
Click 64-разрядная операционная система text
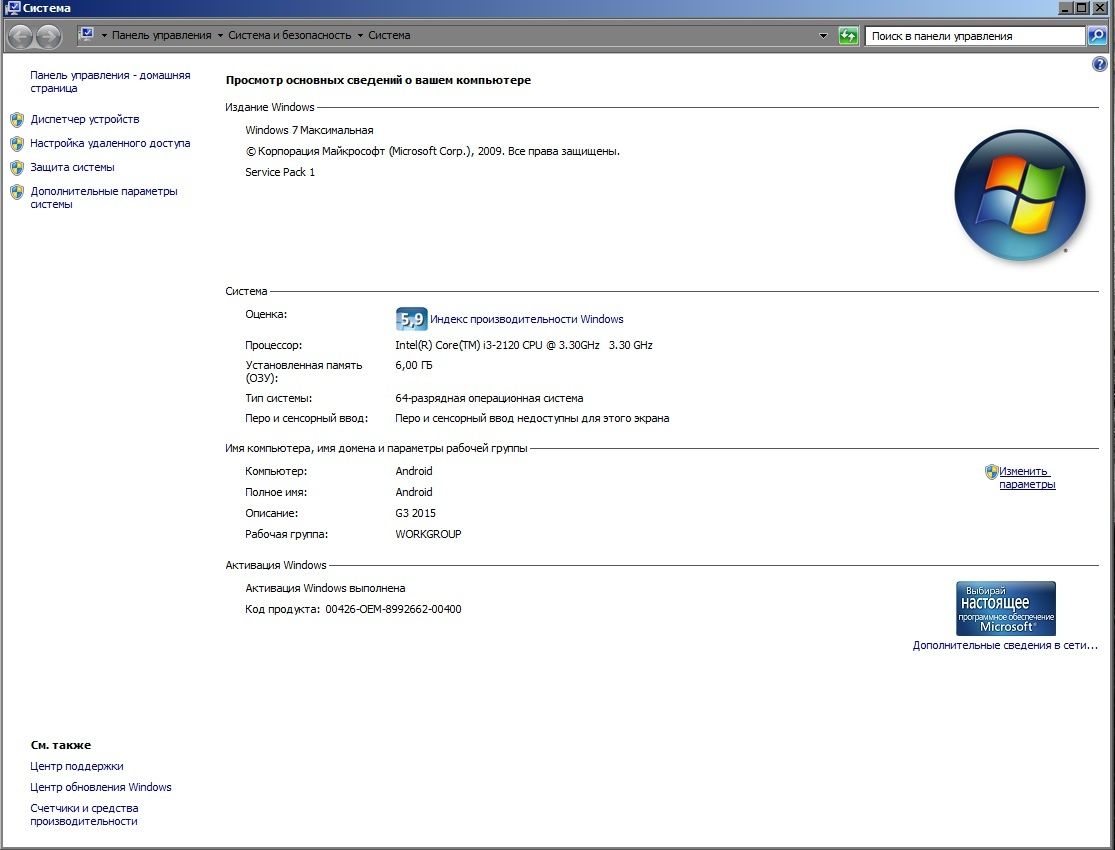click(489, 399)
